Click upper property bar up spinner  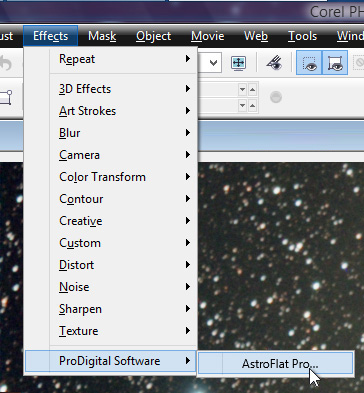pyautogui.click(x=252, y=90)
